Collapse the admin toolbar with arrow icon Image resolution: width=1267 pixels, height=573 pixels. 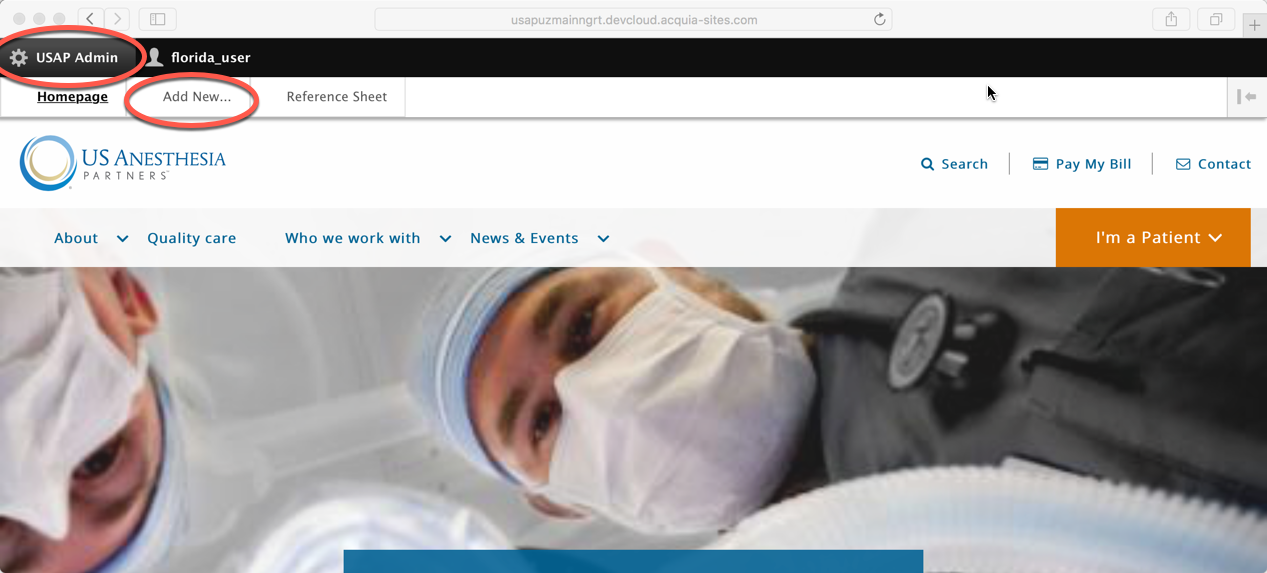coord(1246,97)
